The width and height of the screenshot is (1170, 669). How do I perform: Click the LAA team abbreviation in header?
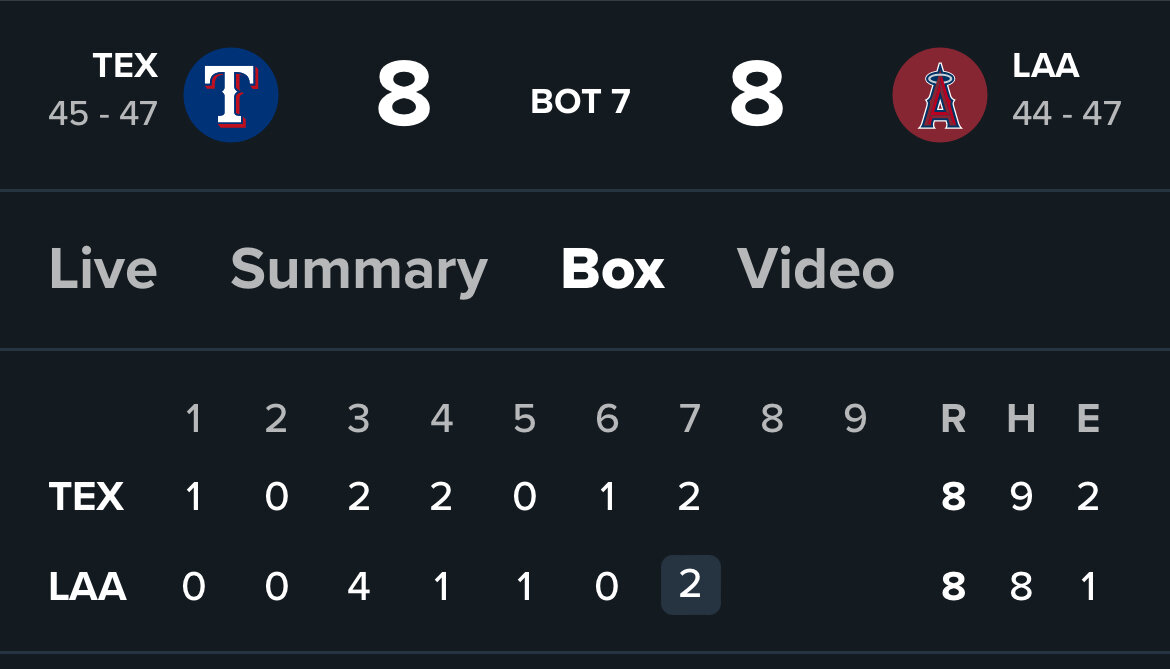(1045, 66)
